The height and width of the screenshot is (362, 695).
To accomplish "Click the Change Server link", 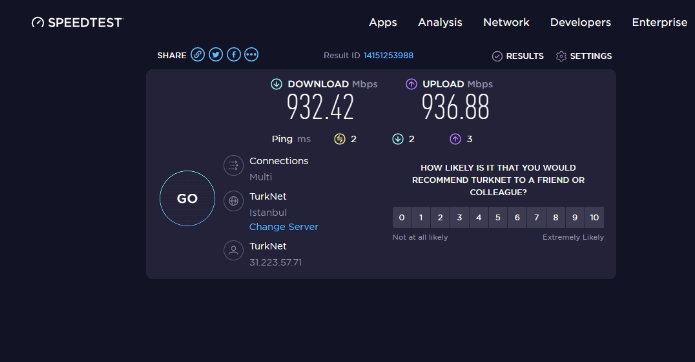I will coord(284,227).
